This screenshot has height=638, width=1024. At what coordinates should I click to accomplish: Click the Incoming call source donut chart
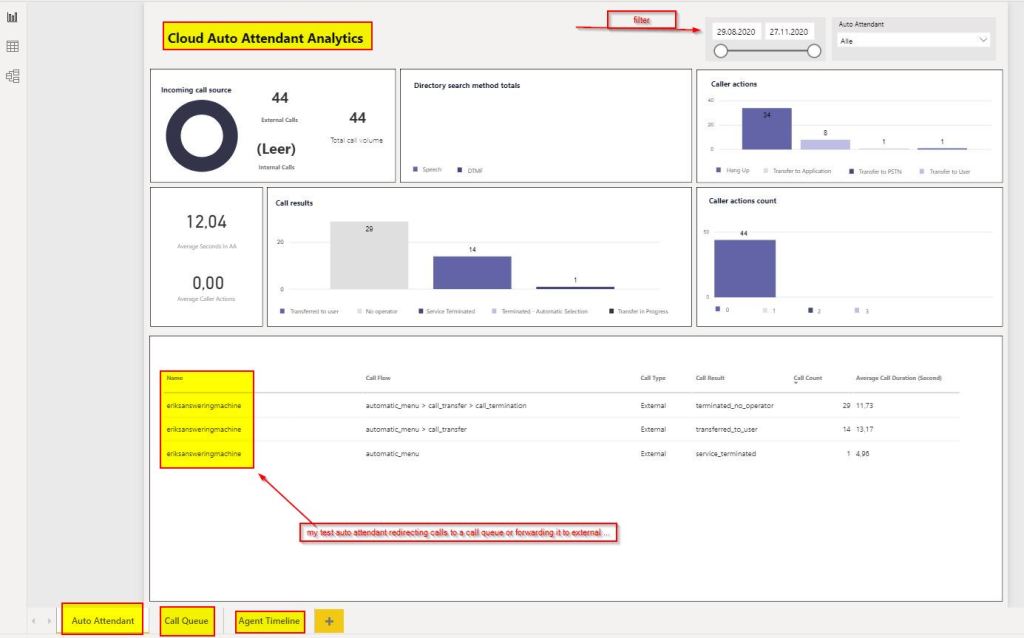point(201,136)
